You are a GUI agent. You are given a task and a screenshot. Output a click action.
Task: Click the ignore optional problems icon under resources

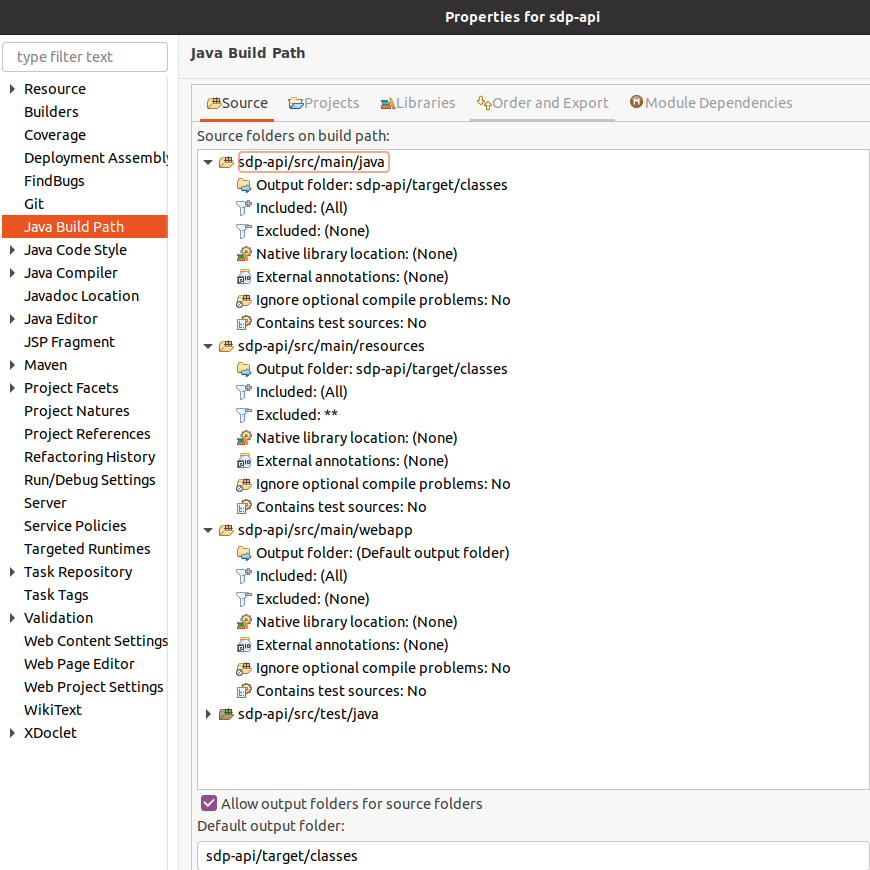(244, 484)
